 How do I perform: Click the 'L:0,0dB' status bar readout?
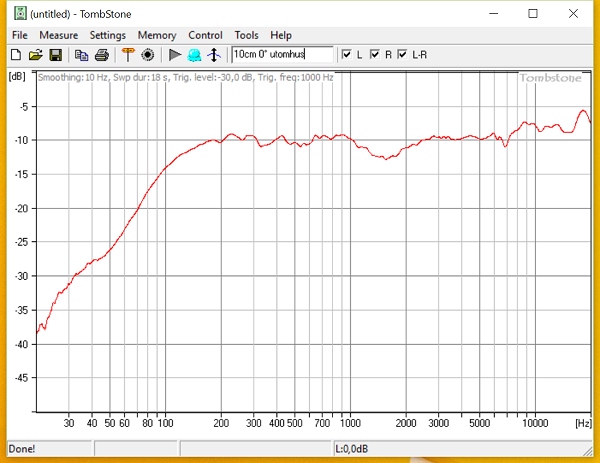352,448
